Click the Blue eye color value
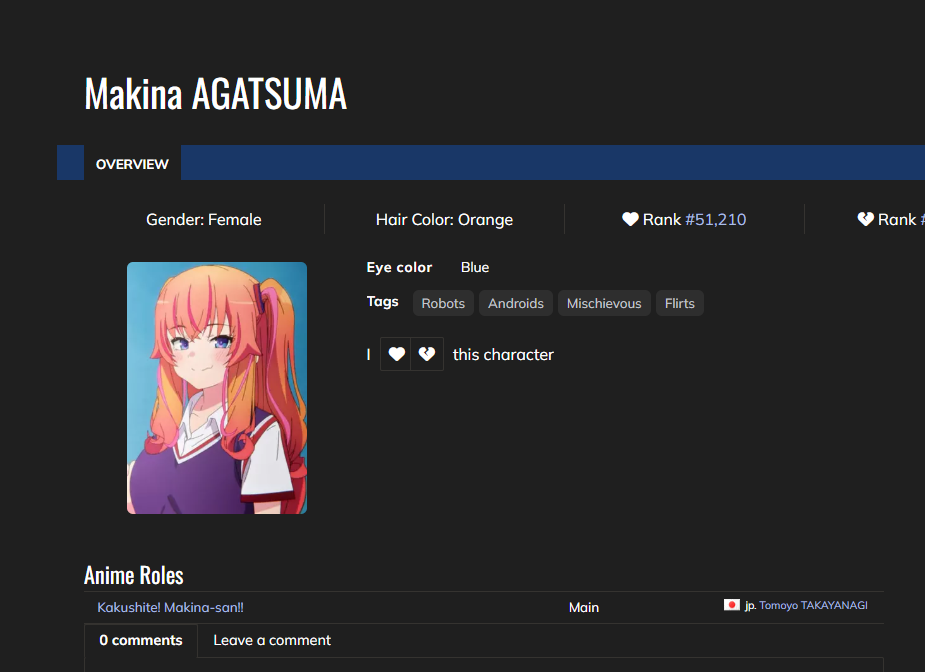Screen dimensions: 925x672 pyautogui.click(x=475, y=267)
